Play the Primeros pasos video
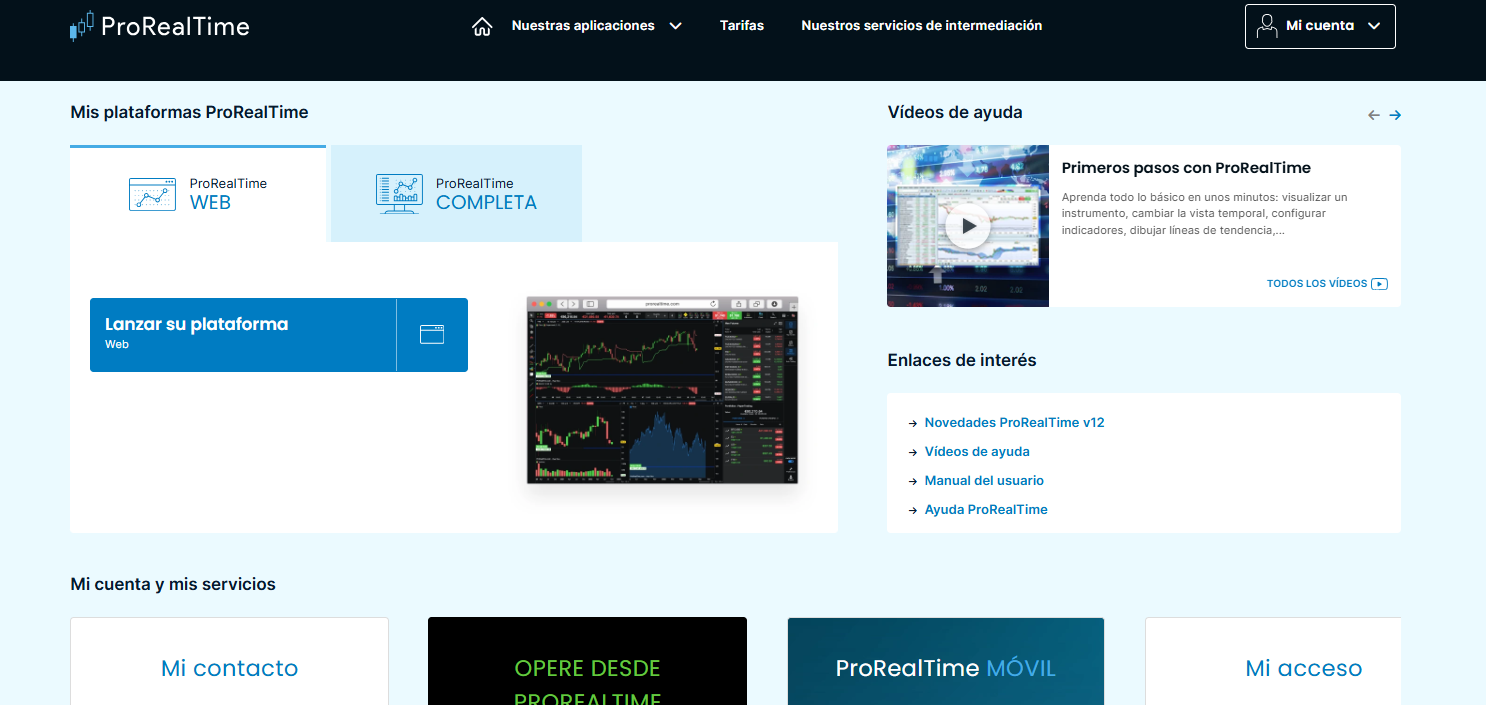This screenshot has height=705, width=1486. tap(968, 227)
